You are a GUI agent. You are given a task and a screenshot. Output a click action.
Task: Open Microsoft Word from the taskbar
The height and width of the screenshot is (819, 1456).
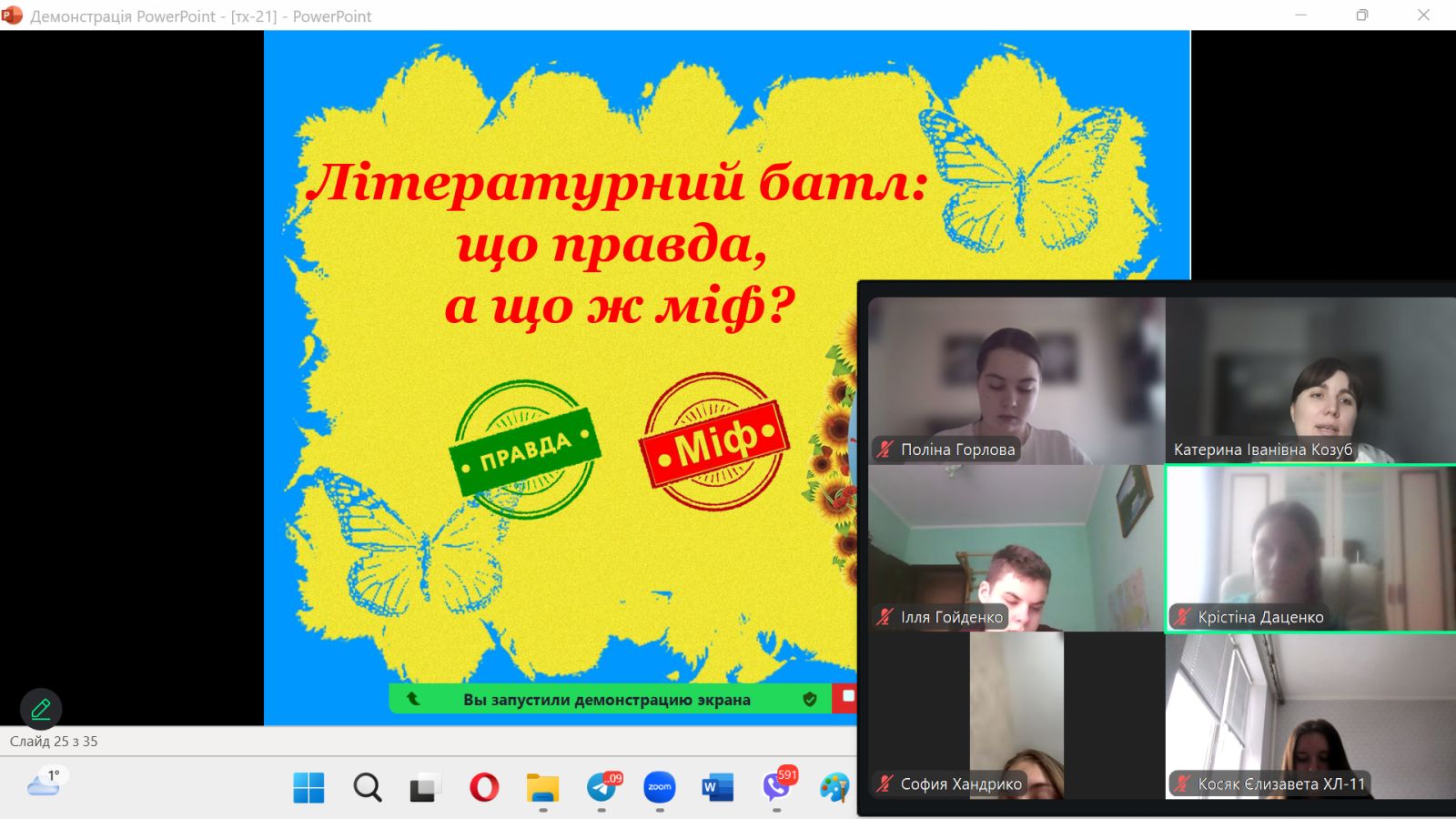717,787
